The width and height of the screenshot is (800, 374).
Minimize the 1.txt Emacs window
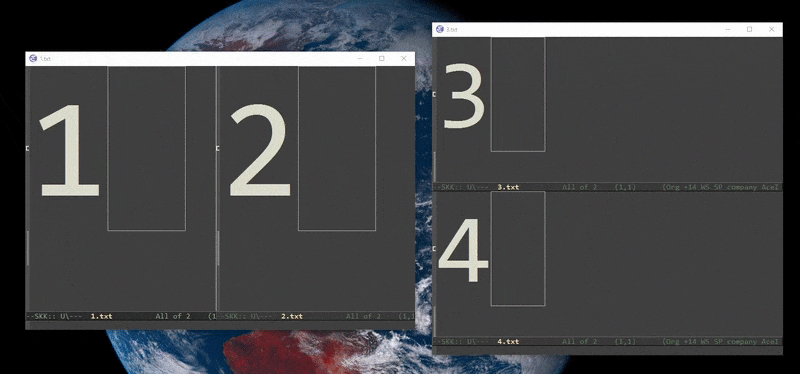click(x=360, y=59)
